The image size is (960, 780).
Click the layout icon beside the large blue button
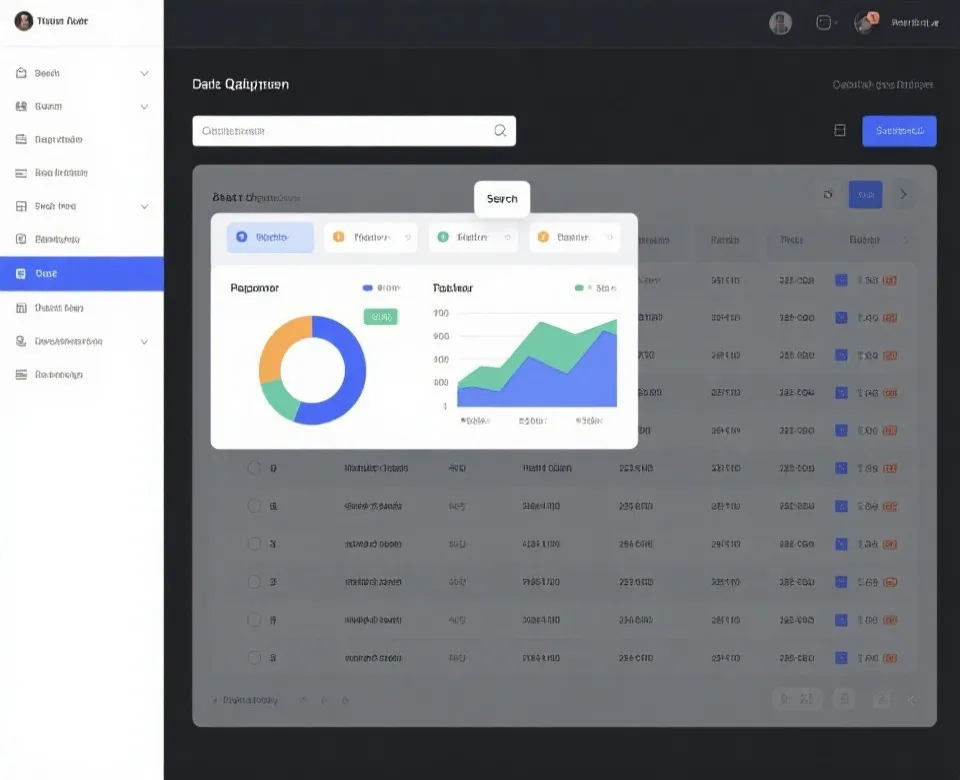840,131
